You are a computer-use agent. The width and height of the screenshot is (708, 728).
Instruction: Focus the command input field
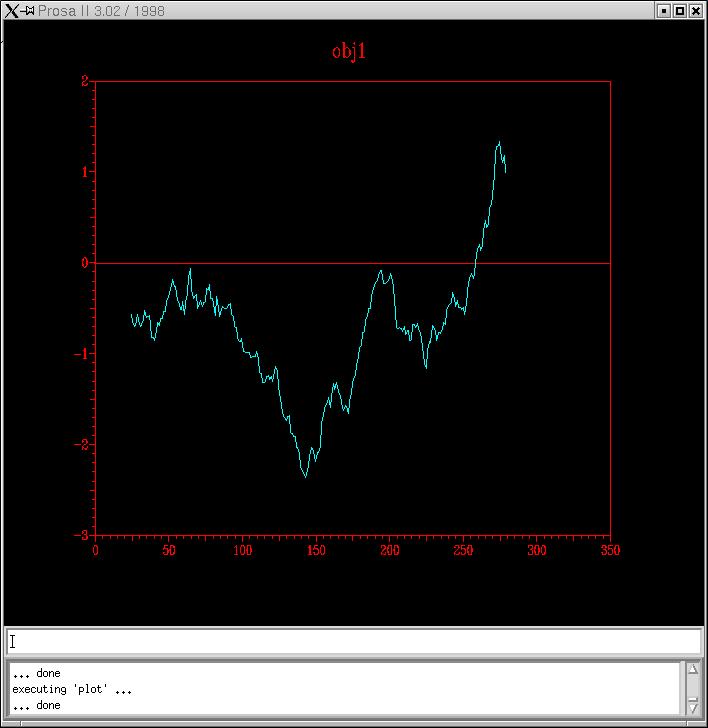pos(354,642)
